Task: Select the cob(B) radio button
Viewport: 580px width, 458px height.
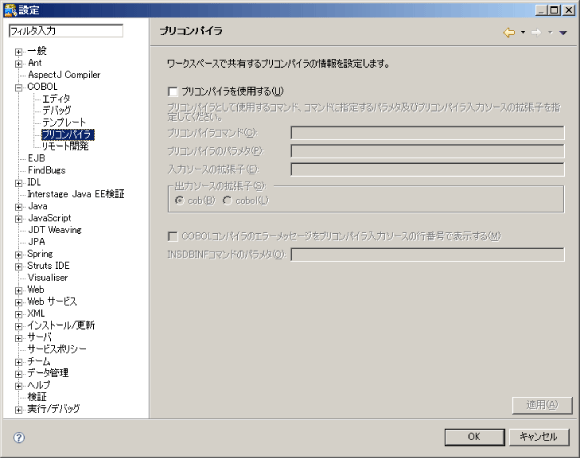Action: tap(179, 201)
